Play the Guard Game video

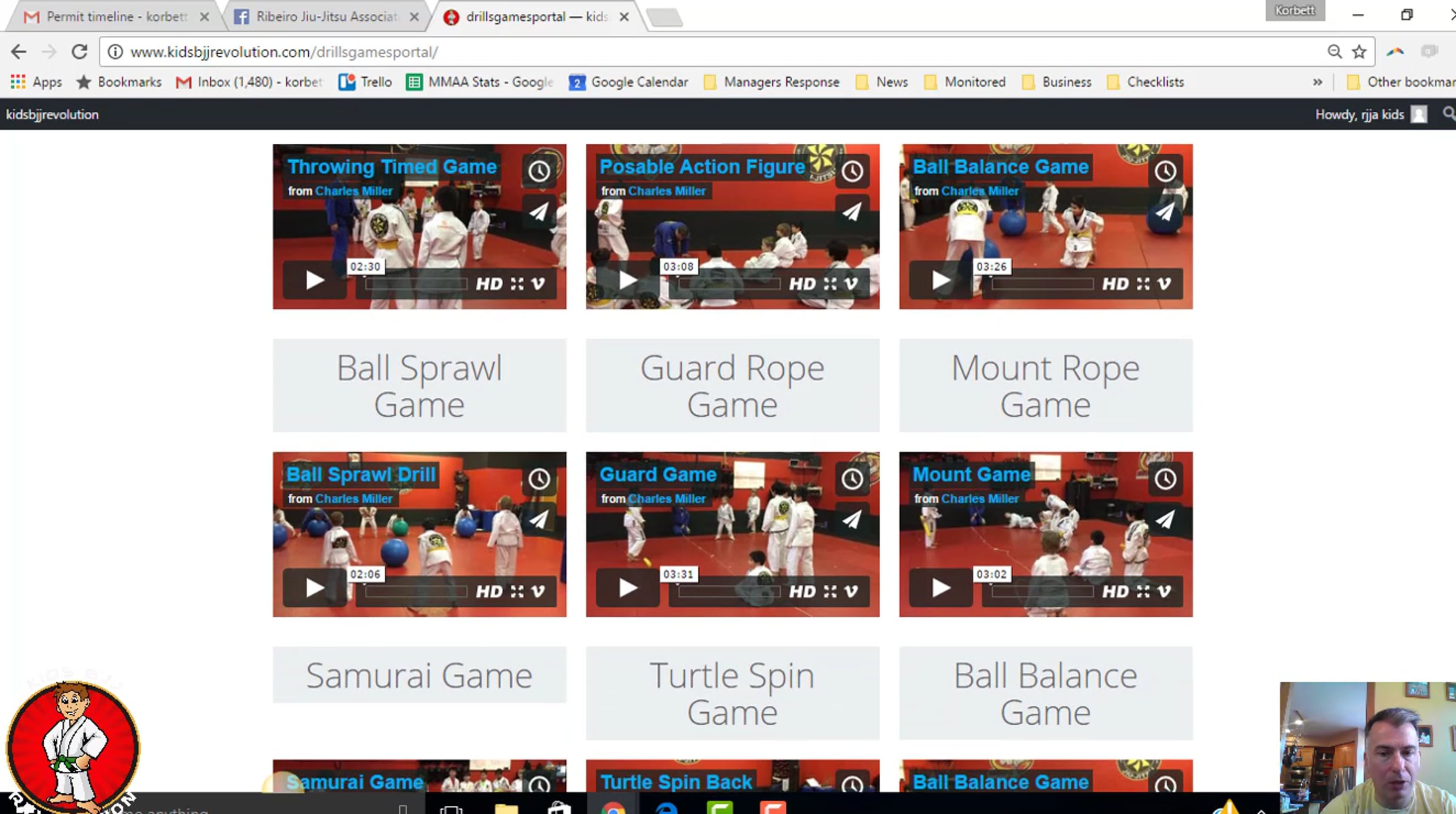click(627, 588)
